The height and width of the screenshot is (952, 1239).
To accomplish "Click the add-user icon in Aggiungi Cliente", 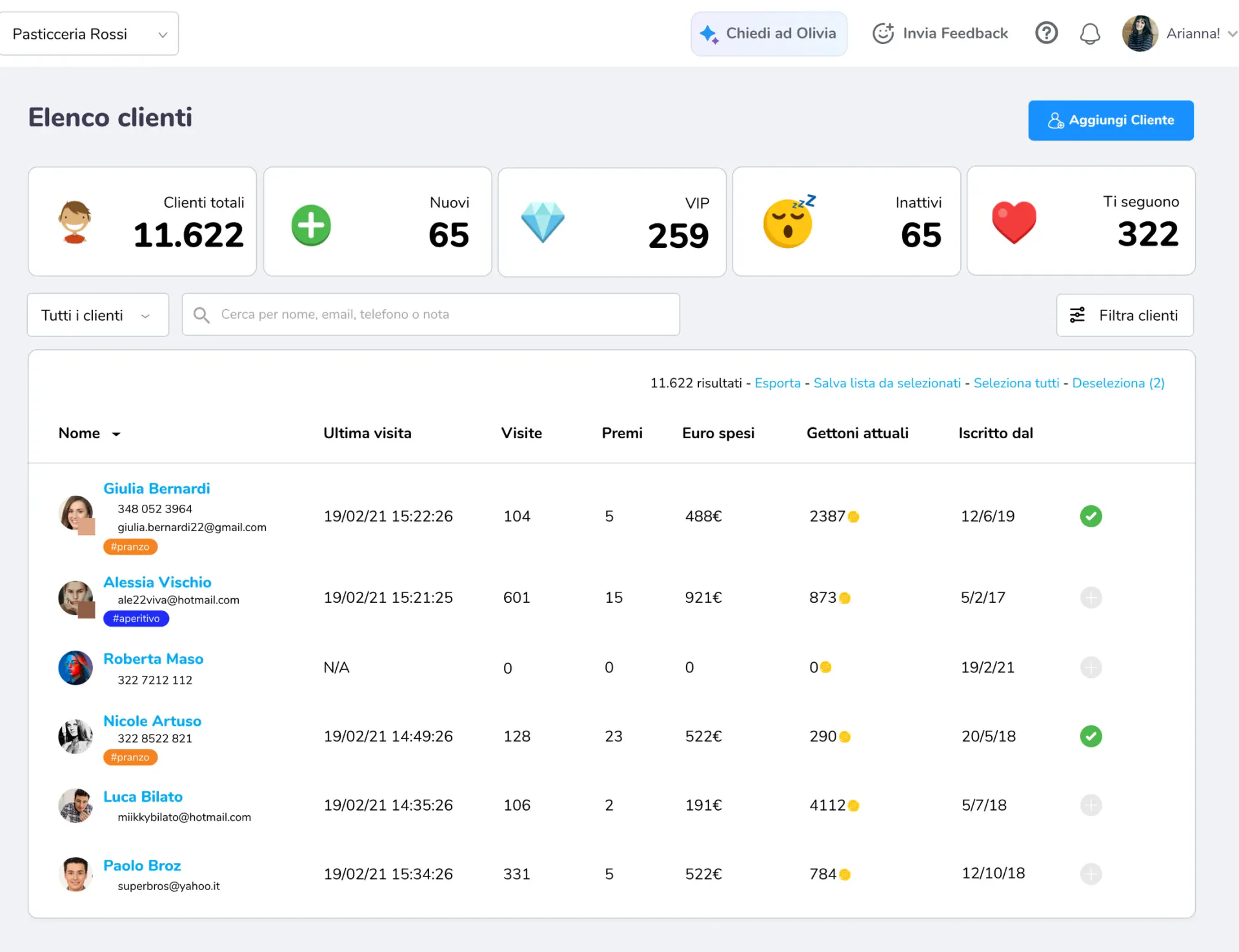I will tap(1056, 121).
